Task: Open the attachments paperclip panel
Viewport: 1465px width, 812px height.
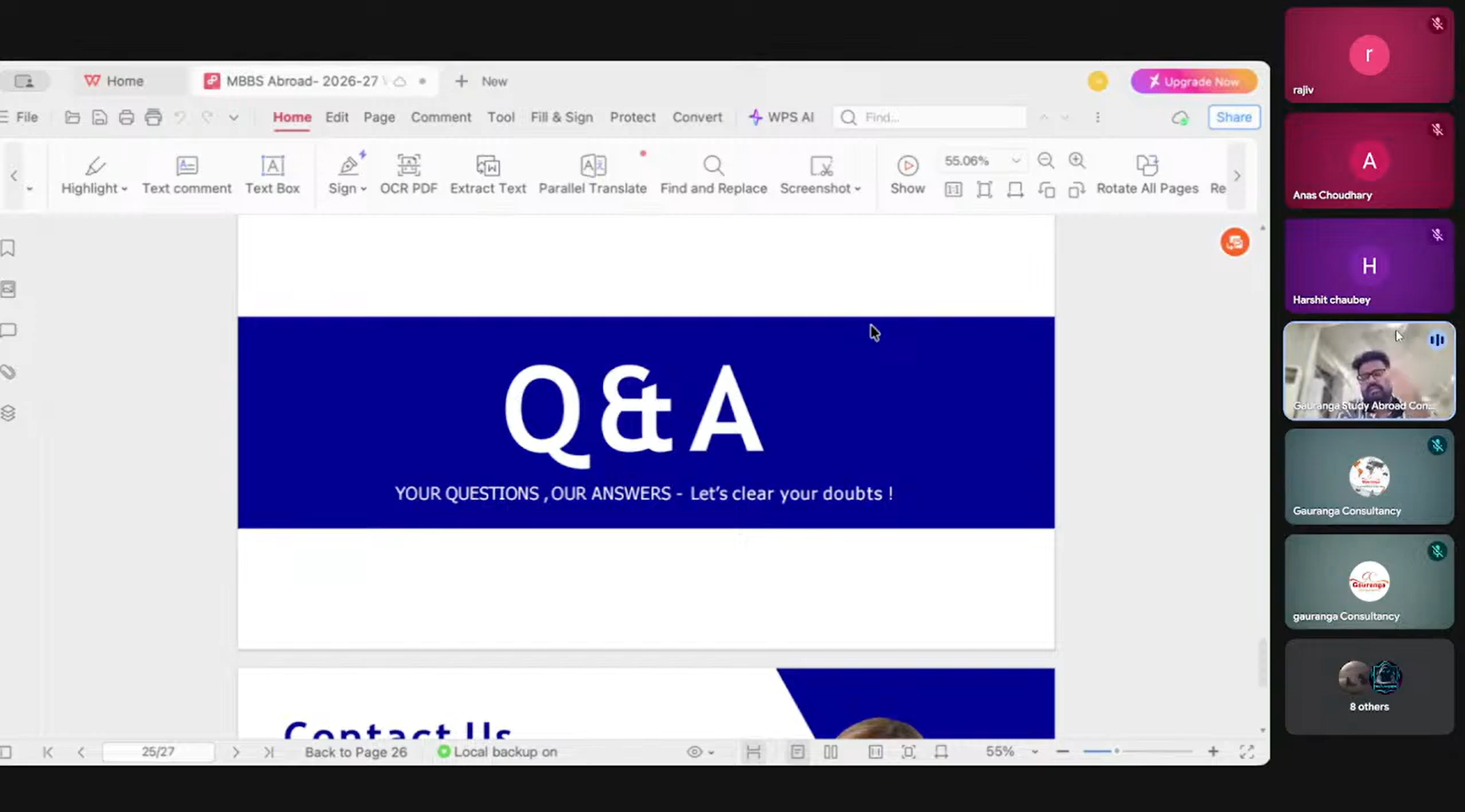Action: click(8, 372)
